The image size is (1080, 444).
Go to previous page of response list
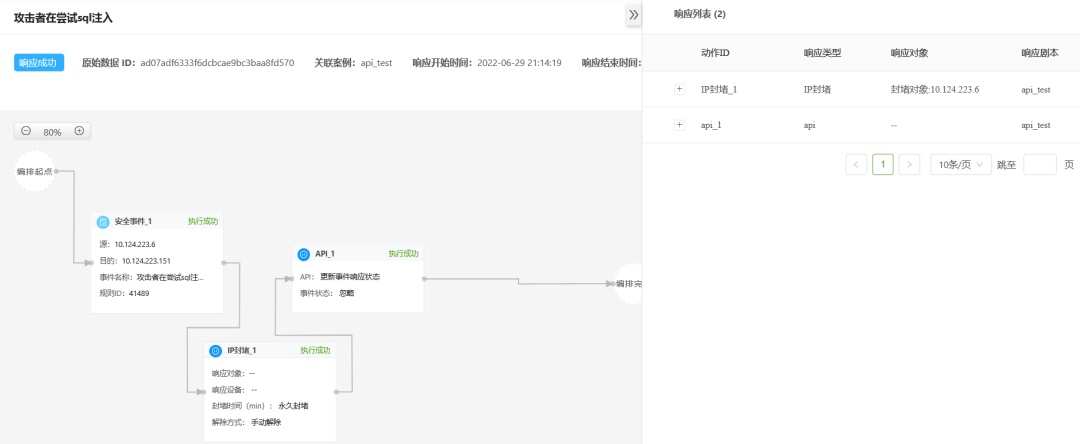click(x=856, y=164)
